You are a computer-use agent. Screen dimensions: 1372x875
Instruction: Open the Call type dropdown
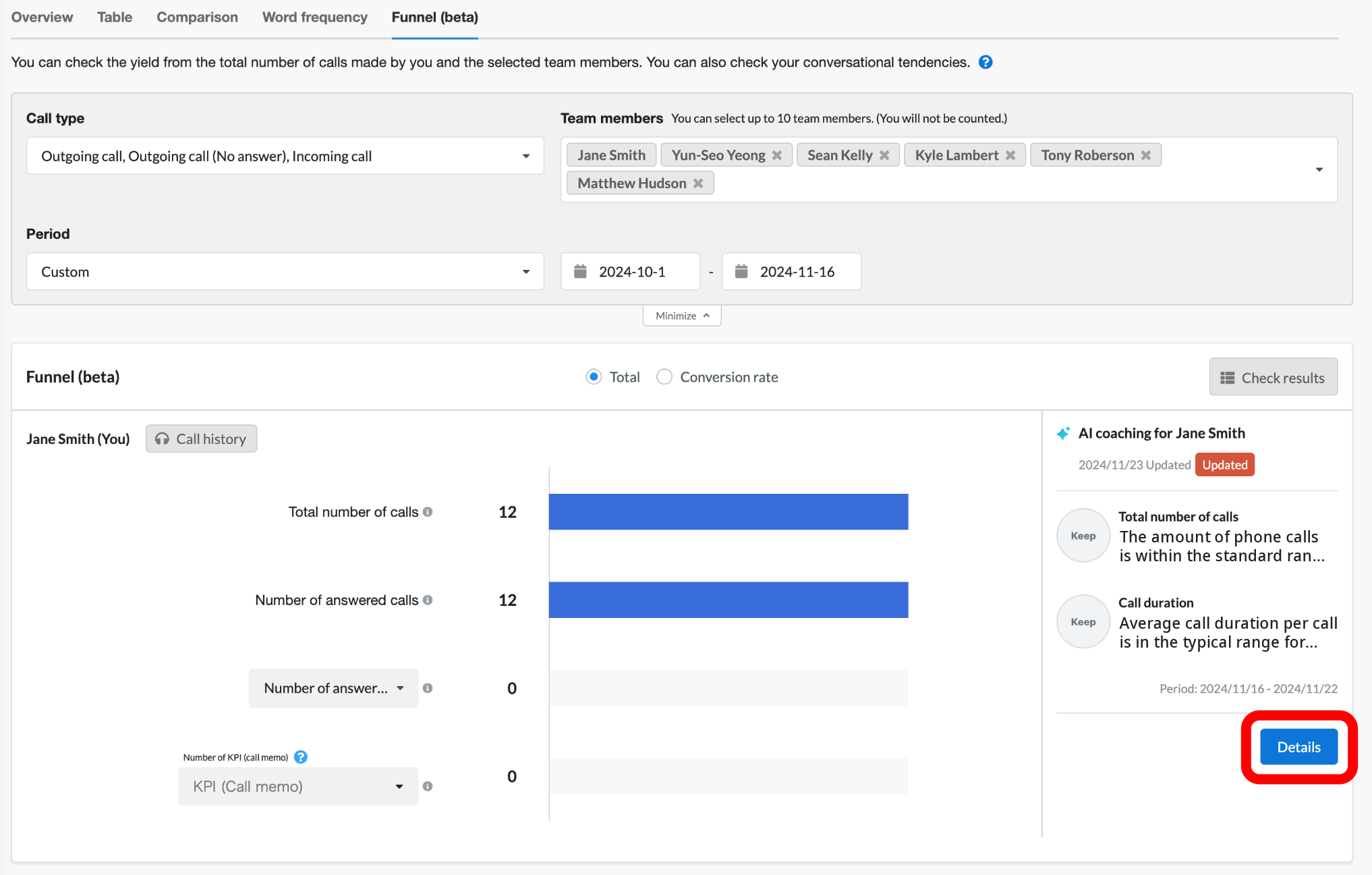pos(285,156)
